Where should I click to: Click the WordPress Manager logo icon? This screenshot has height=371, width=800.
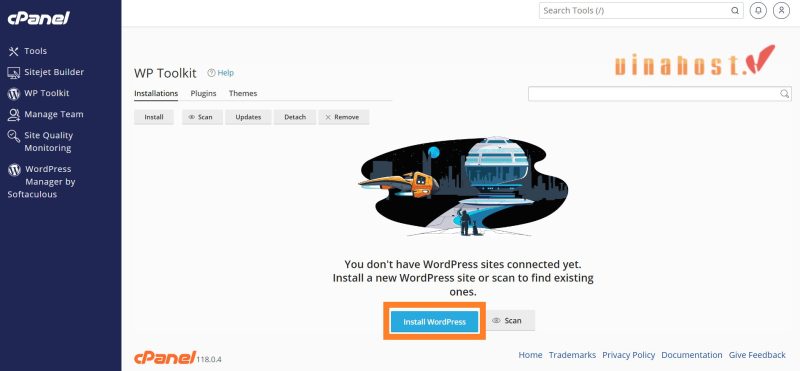14,170
